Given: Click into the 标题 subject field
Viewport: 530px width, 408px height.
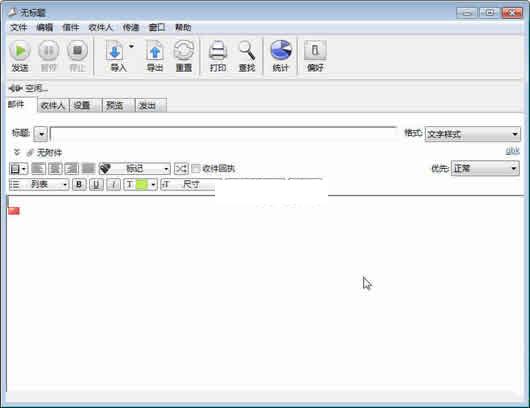Looking at the screenshot, I should click(x=223, y=134).
